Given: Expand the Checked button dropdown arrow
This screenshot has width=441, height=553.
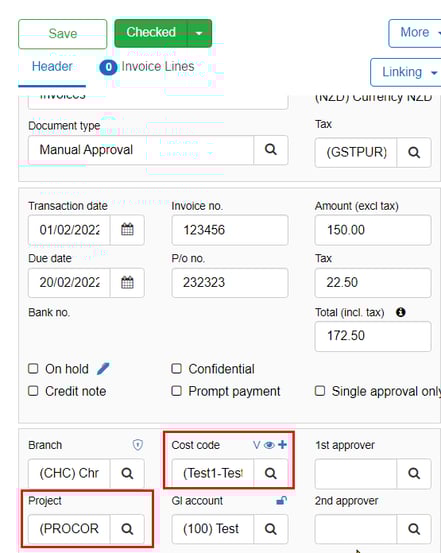Looking at the screenshot, I should click(199, 33).
